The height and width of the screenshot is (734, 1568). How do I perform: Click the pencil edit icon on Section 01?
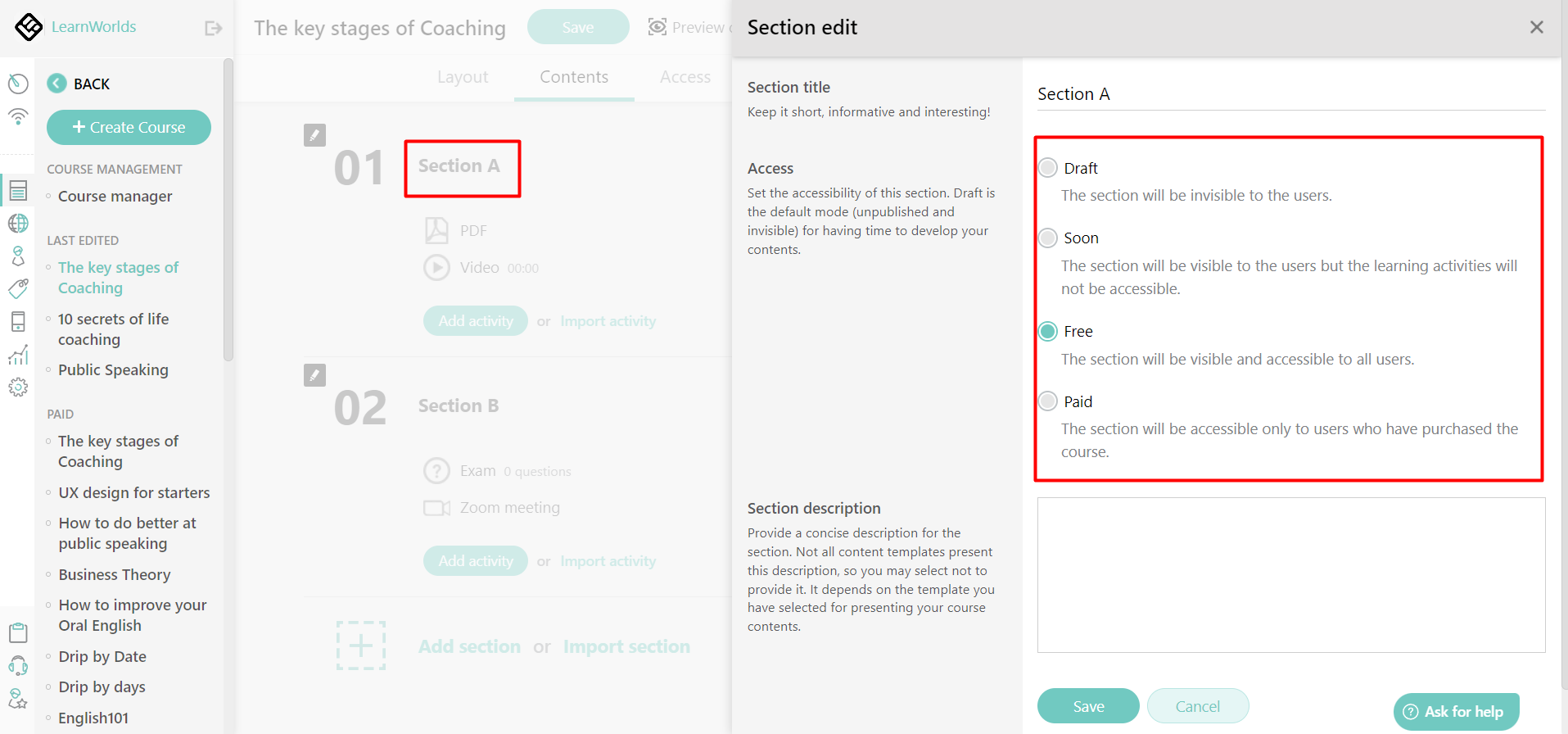tap(314, 134)
